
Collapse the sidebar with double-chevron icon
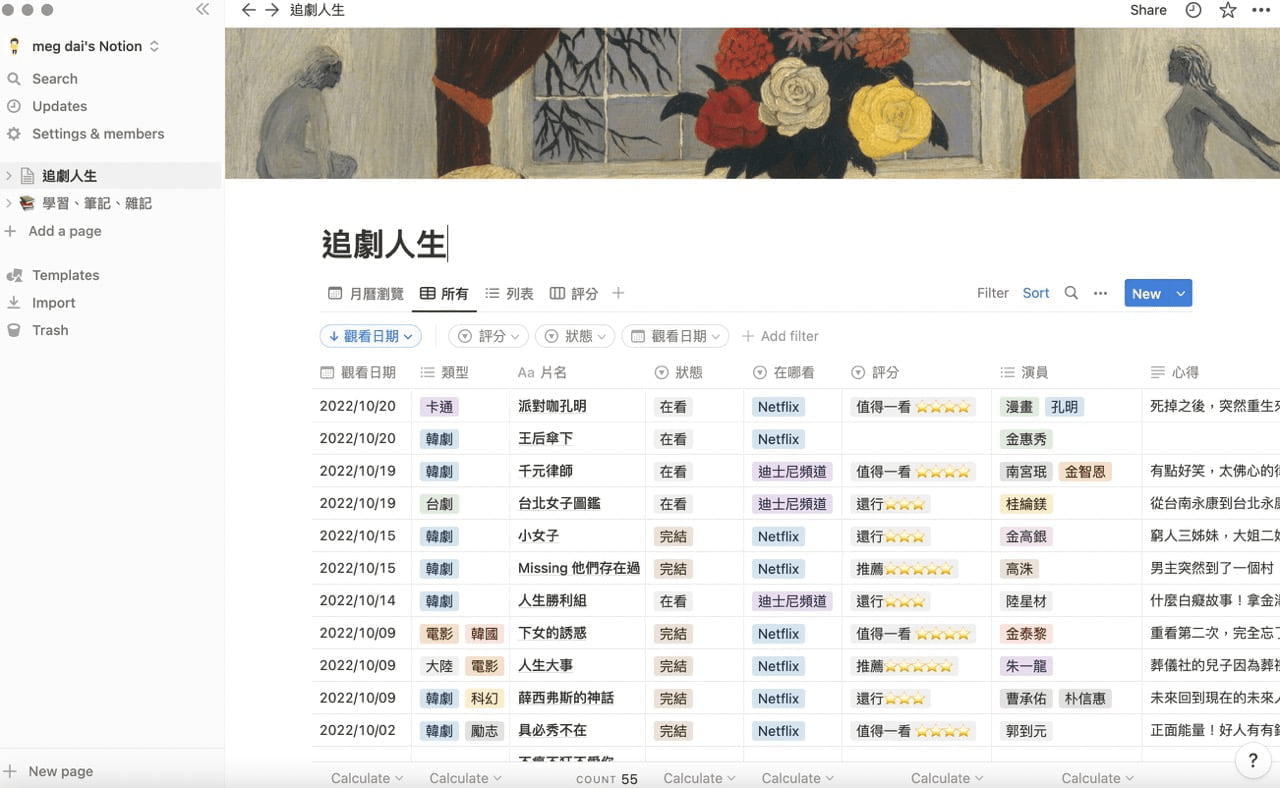[203, 10]
